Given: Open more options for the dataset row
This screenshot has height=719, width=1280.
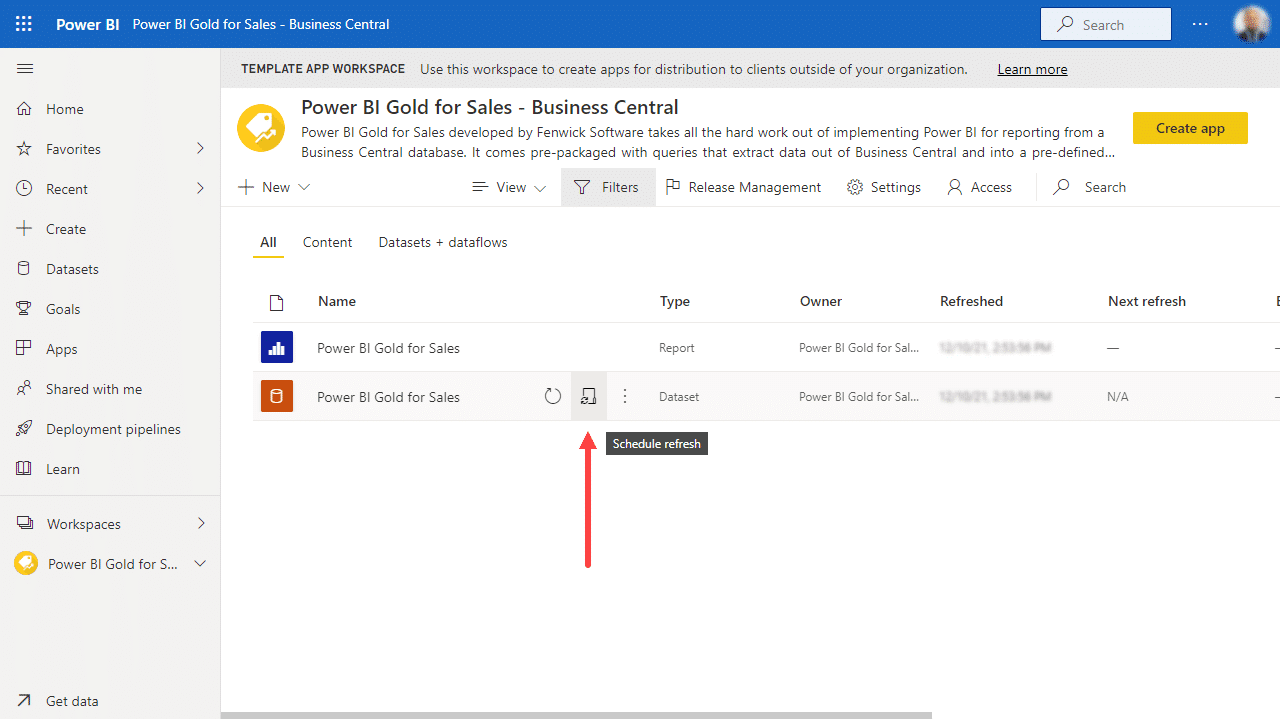Looking at the screenshot, I should [x=624, y=396].
